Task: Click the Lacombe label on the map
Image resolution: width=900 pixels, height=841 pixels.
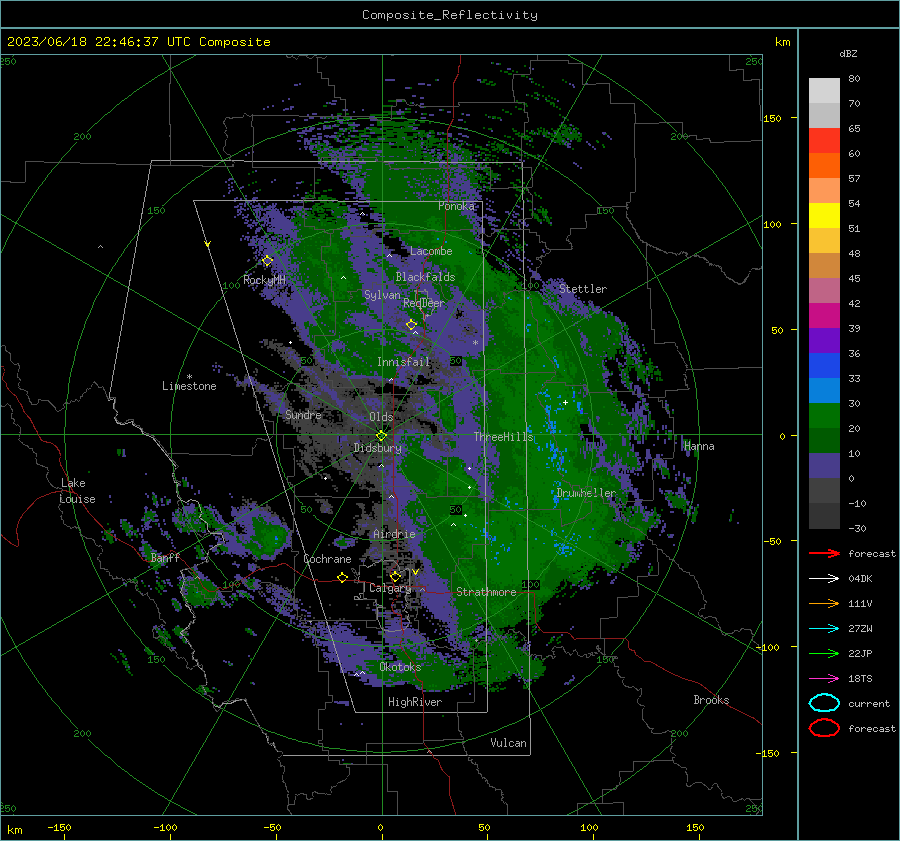Action: coord(431,251)
